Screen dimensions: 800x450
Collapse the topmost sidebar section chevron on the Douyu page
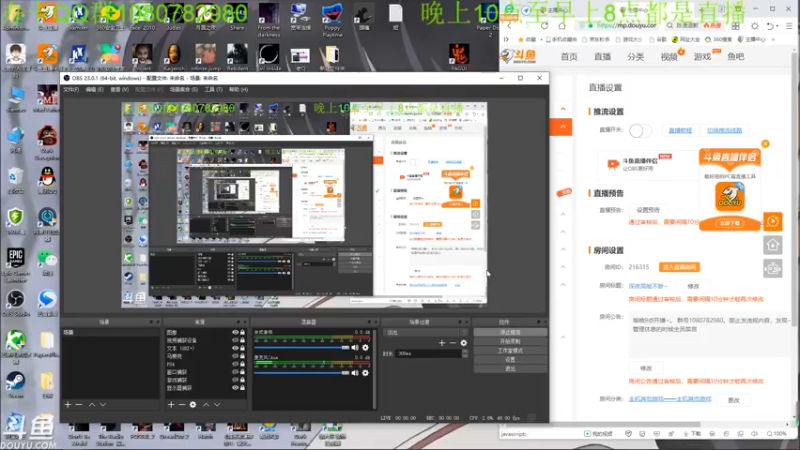(563, 109)
